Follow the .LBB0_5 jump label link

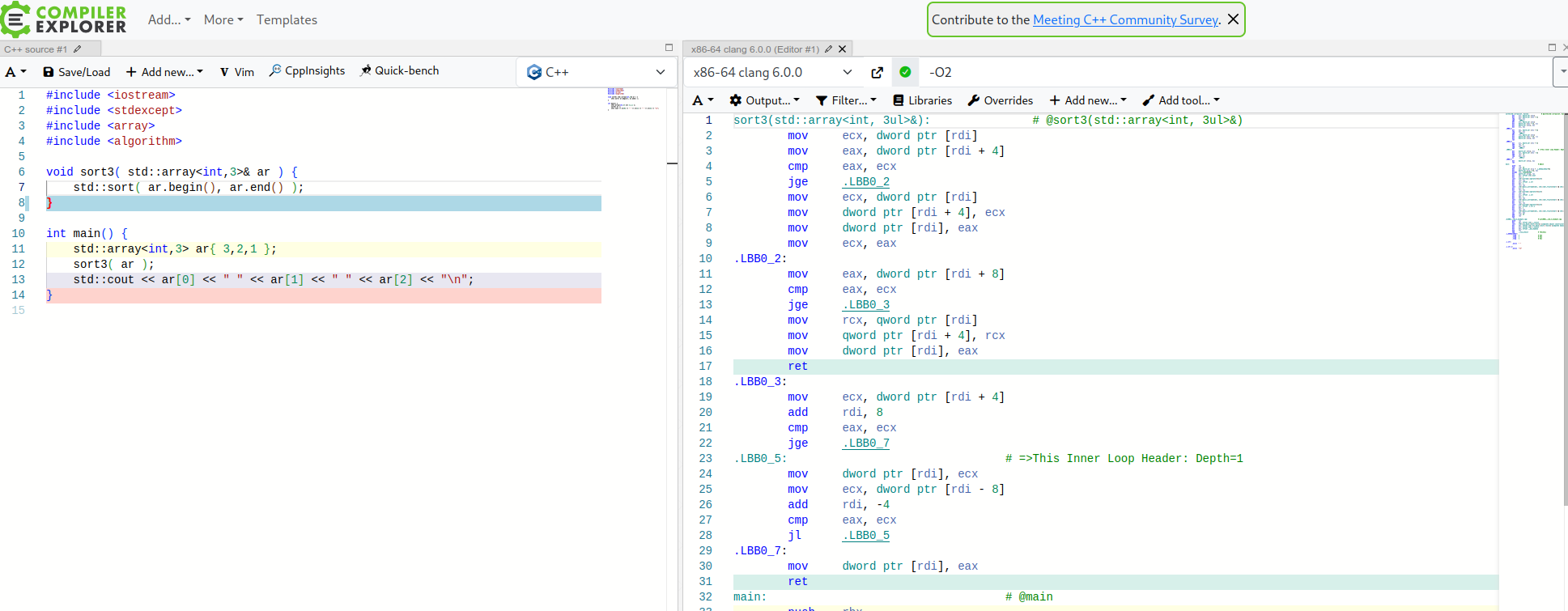865,535
